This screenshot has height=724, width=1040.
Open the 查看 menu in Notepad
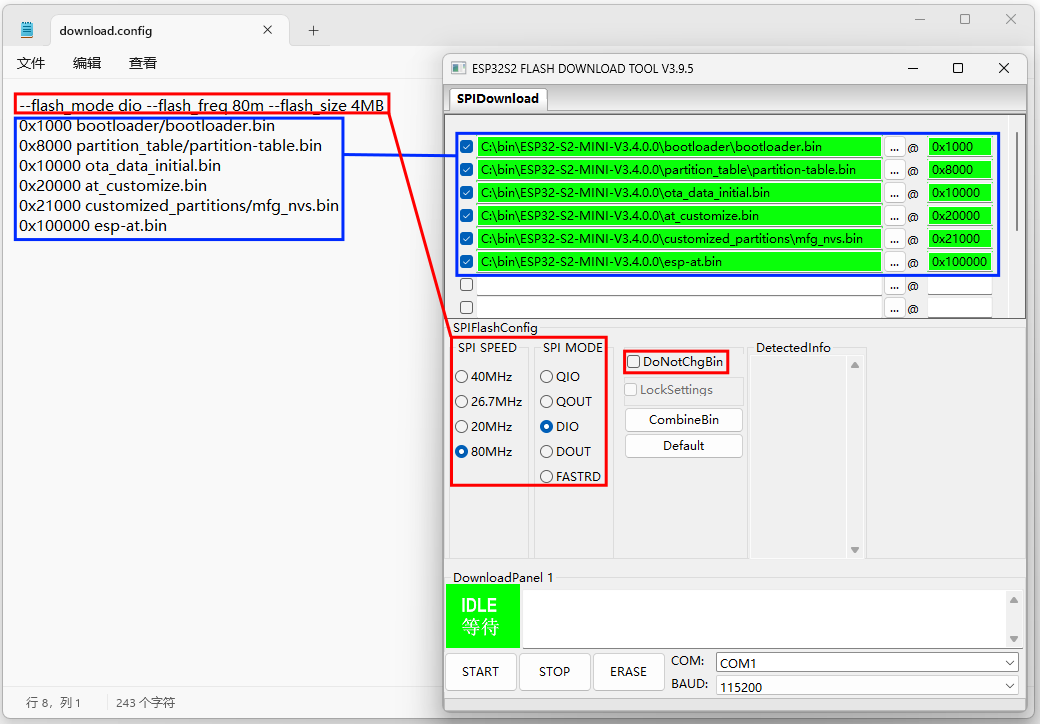tap(143, 63)
